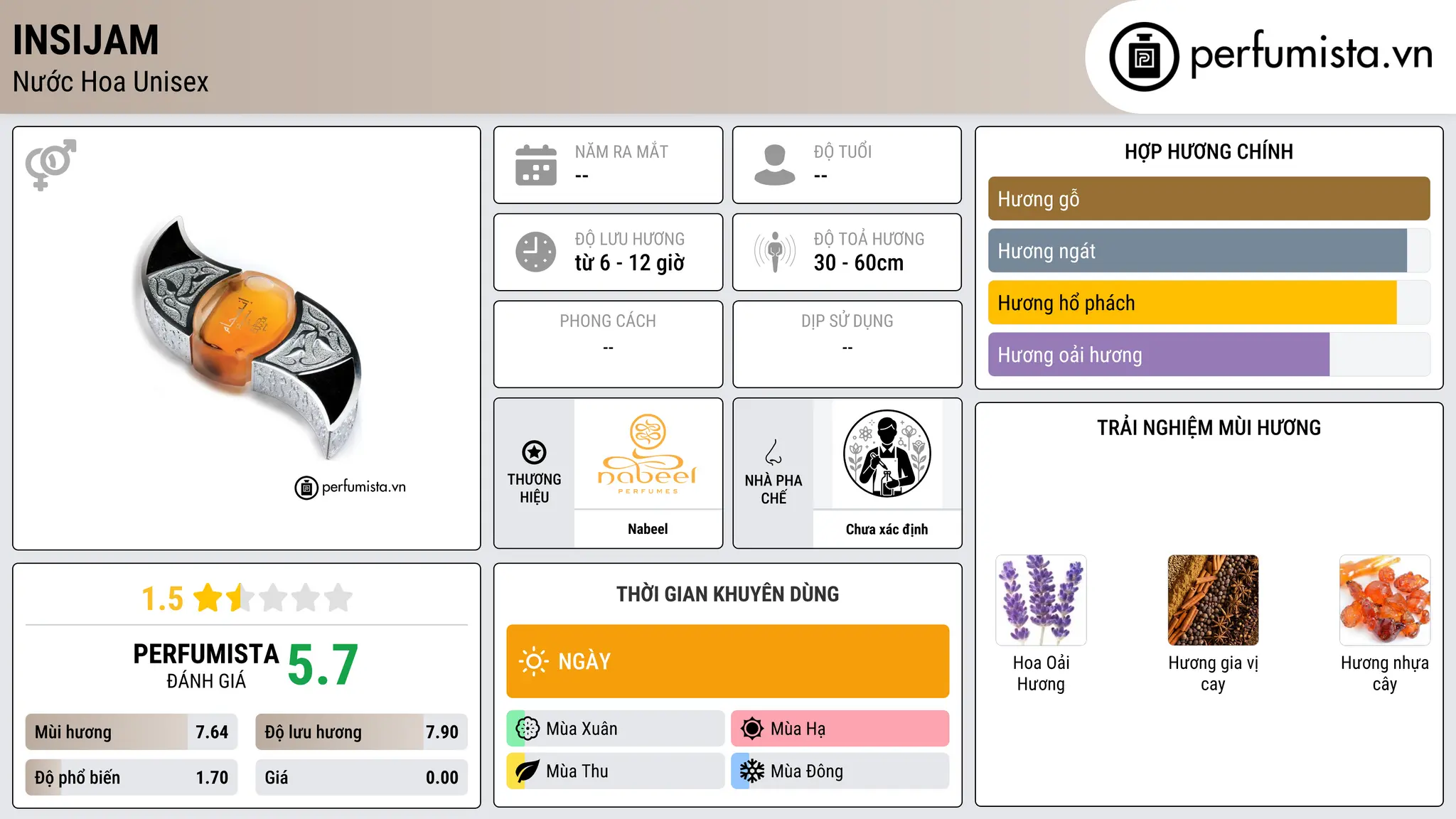The image size is (1456, 819).
Task: Click the sillage icon for Độ toả hương
Action: click(x=774, y=252)
